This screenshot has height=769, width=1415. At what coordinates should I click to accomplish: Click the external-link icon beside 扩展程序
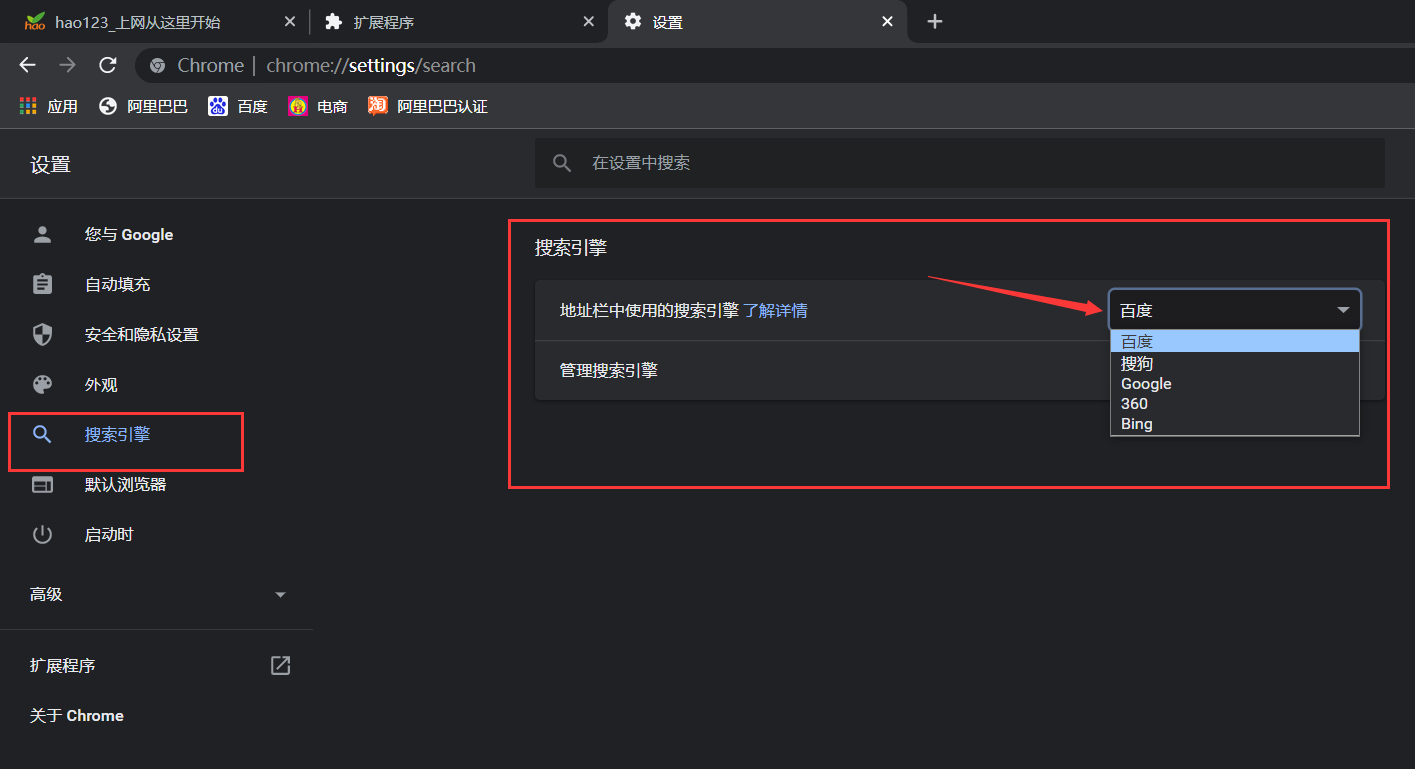(280, 665)
